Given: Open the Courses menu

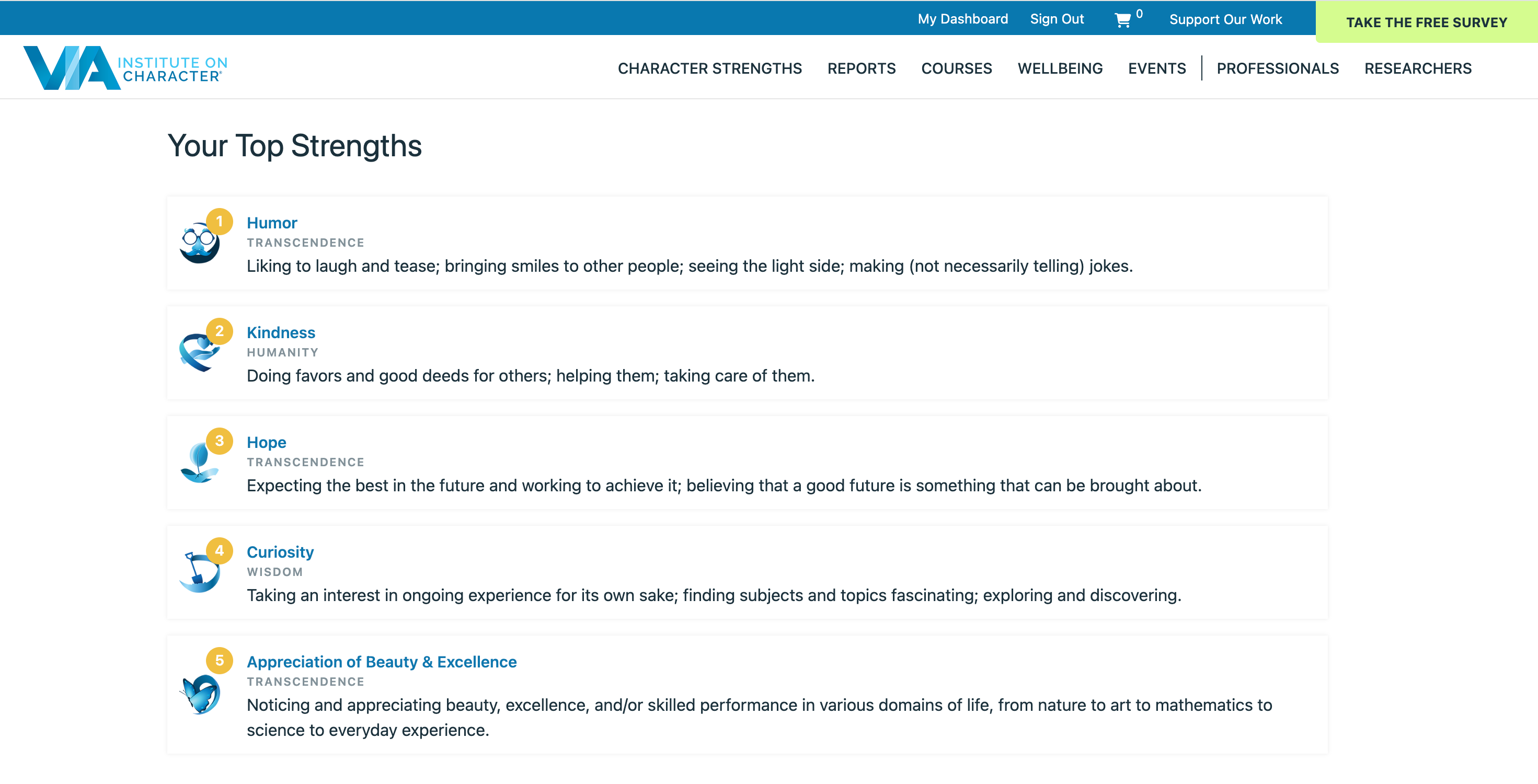Looking at the screenshot, I should click(957, 68).
